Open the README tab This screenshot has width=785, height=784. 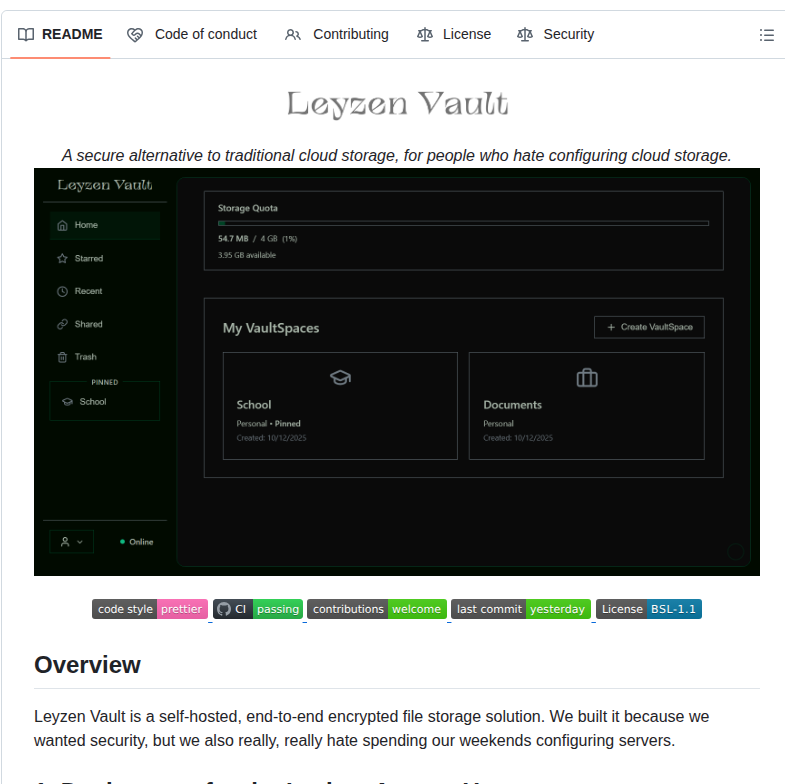pyautogui.click(x=60, y=35)
